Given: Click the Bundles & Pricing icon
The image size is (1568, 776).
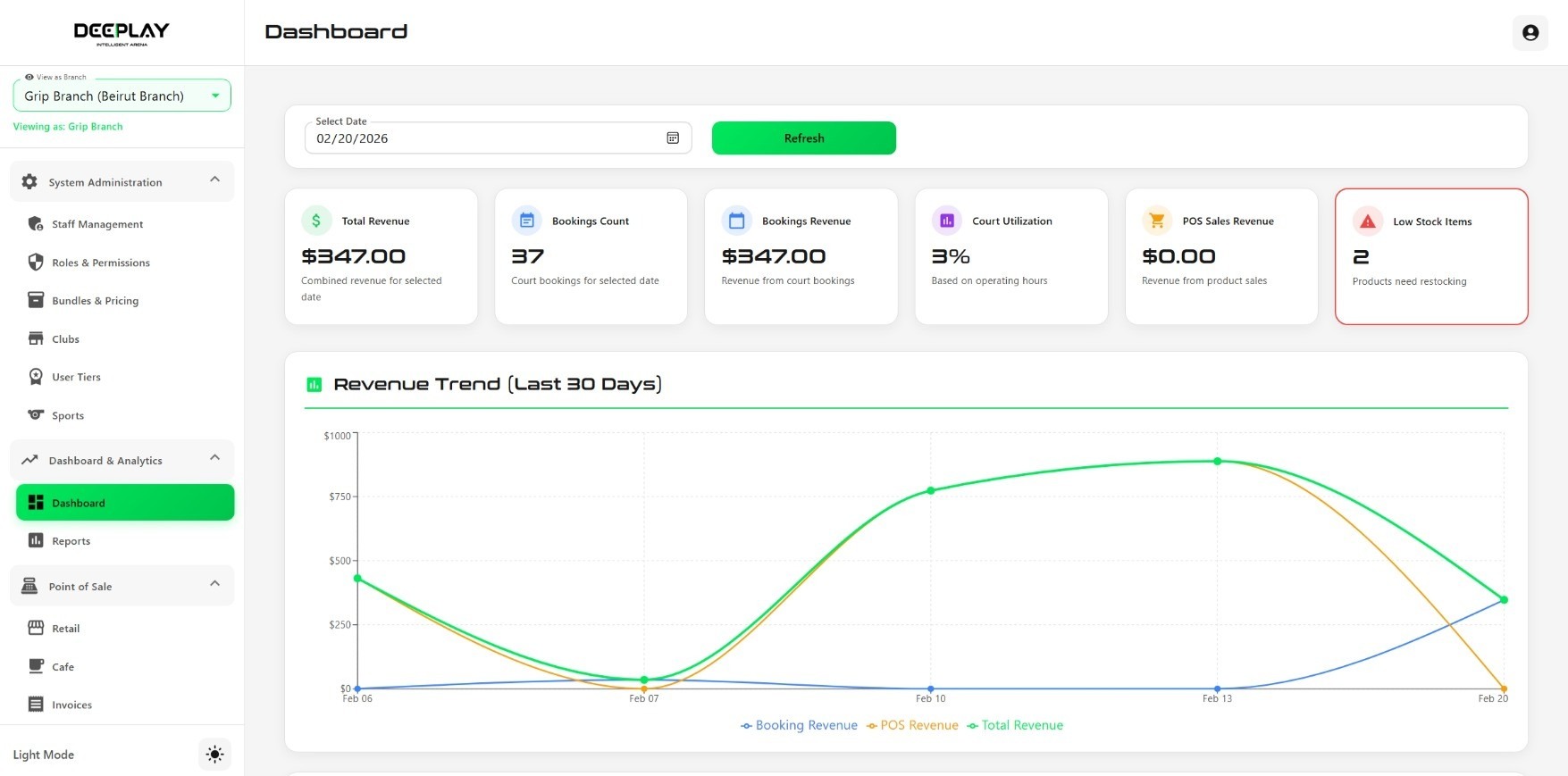Looking at the screenshot, I should point(36,300).
